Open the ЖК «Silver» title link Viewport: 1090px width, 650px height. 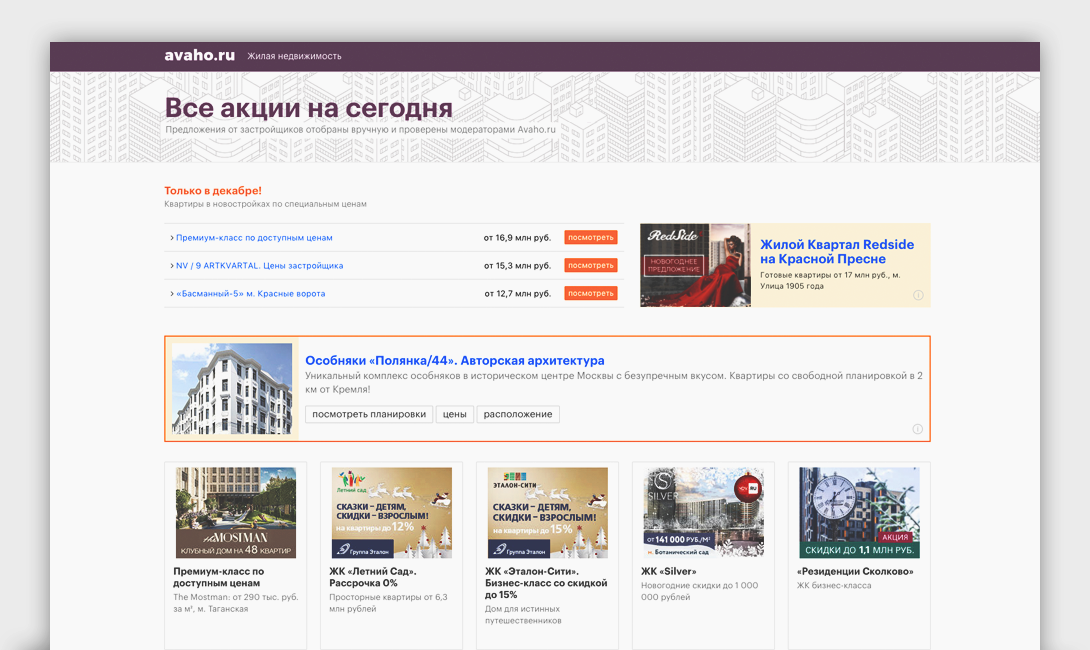(669, 571)
